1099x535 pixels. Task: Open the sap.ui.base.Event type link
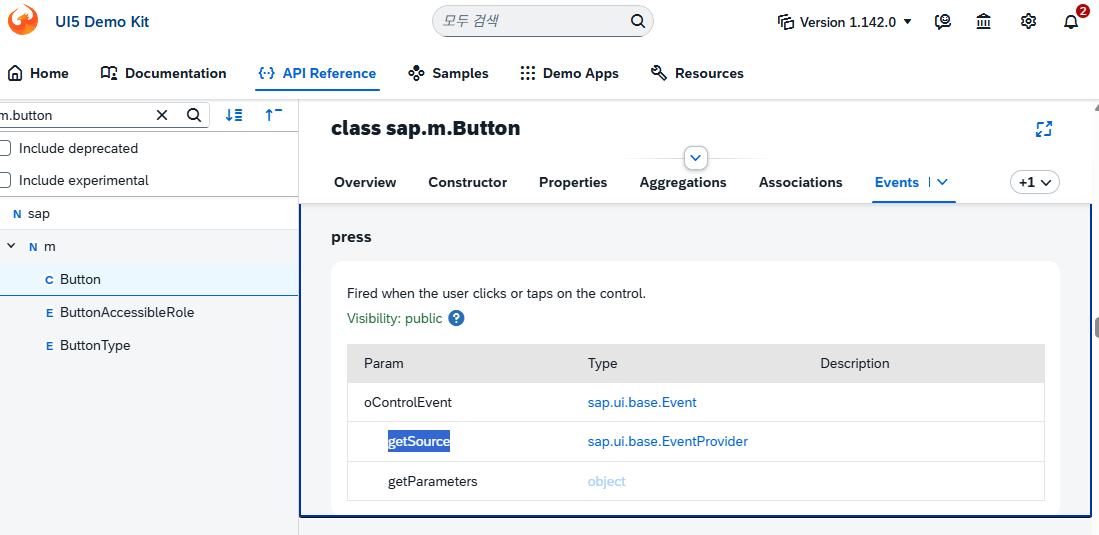click(642, 402)
